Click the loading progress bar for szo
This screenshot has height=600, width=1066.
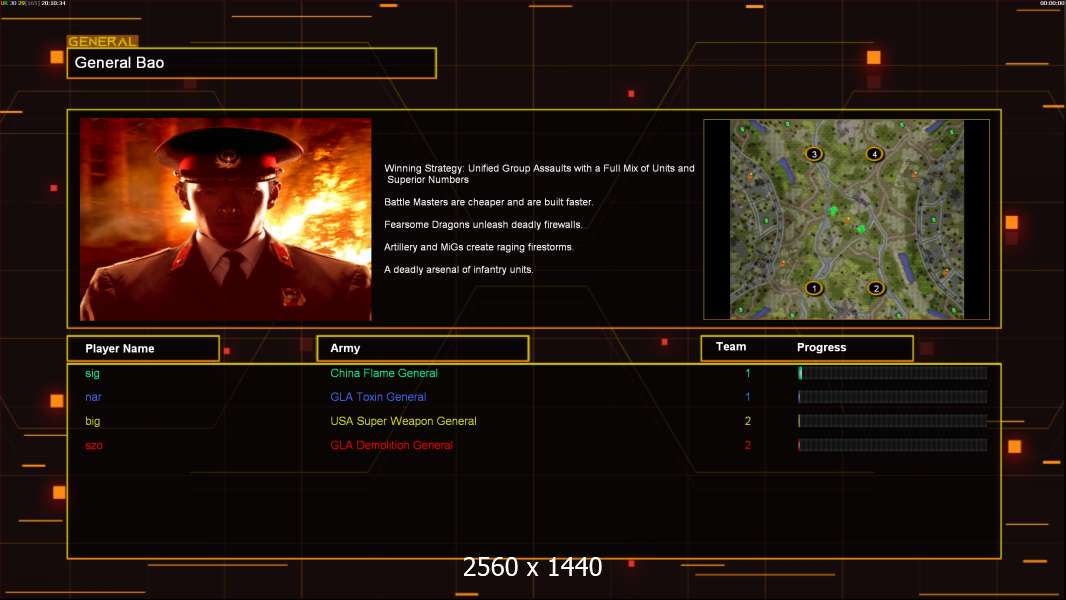(x=892, y=445)
